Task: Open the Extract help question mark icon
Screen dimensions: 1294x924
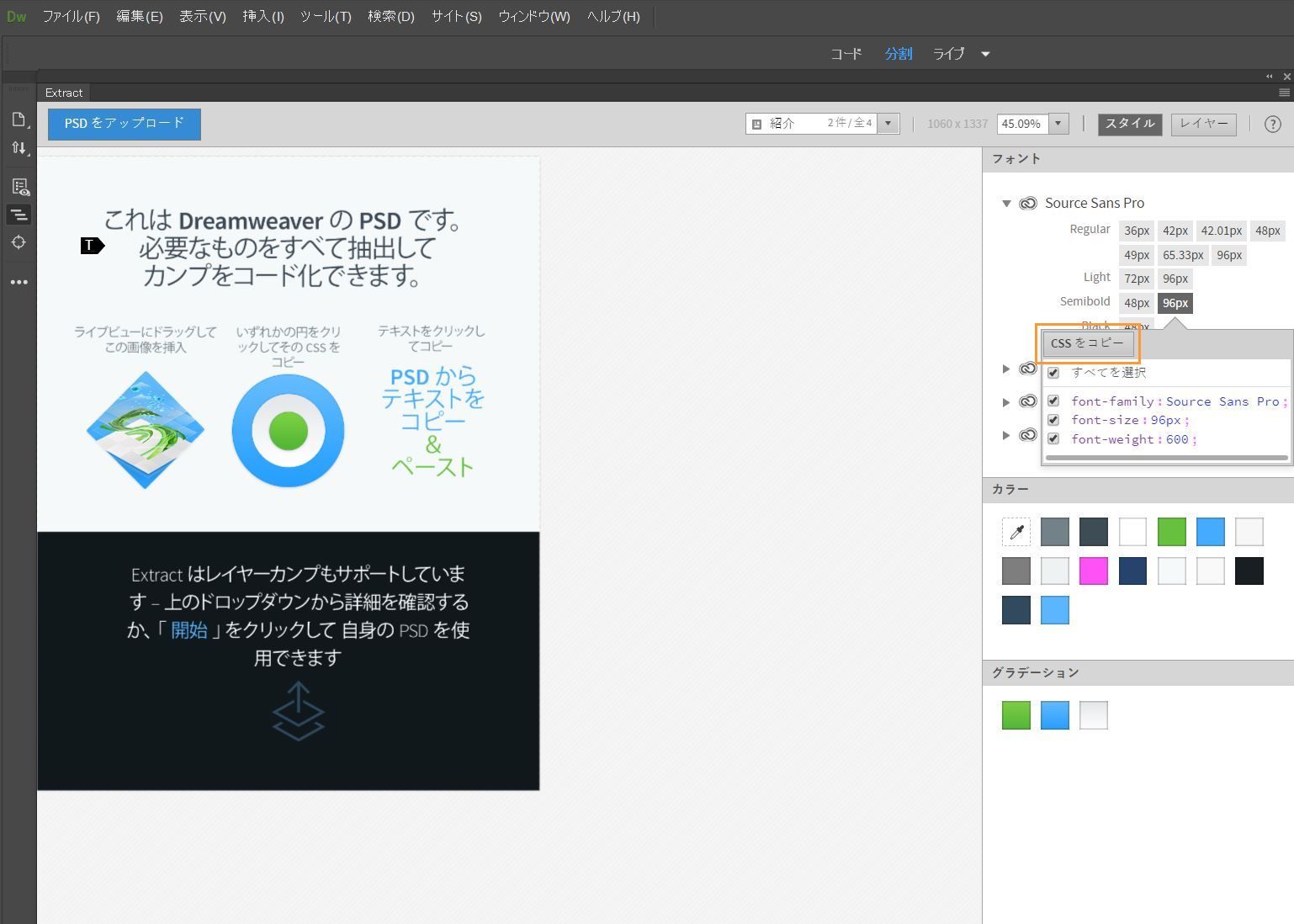Action: coord(1272,124)
